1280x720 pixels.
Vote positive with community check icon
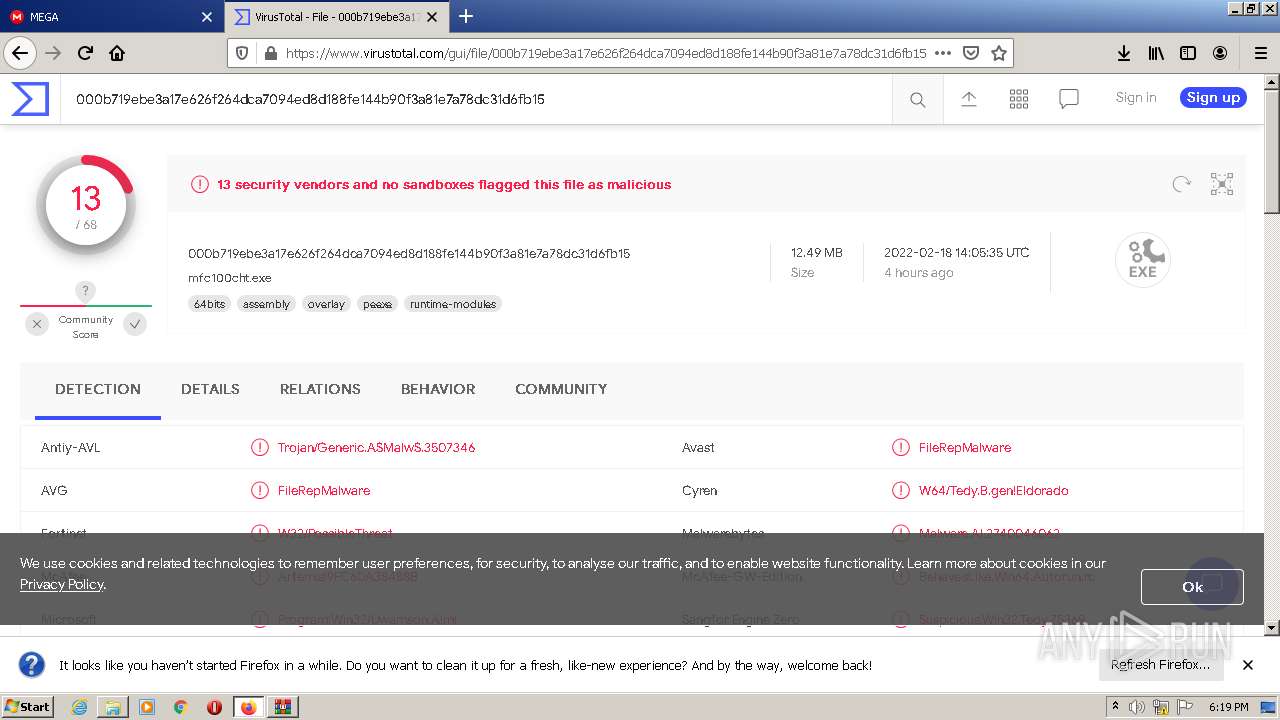tap(135, 324)
